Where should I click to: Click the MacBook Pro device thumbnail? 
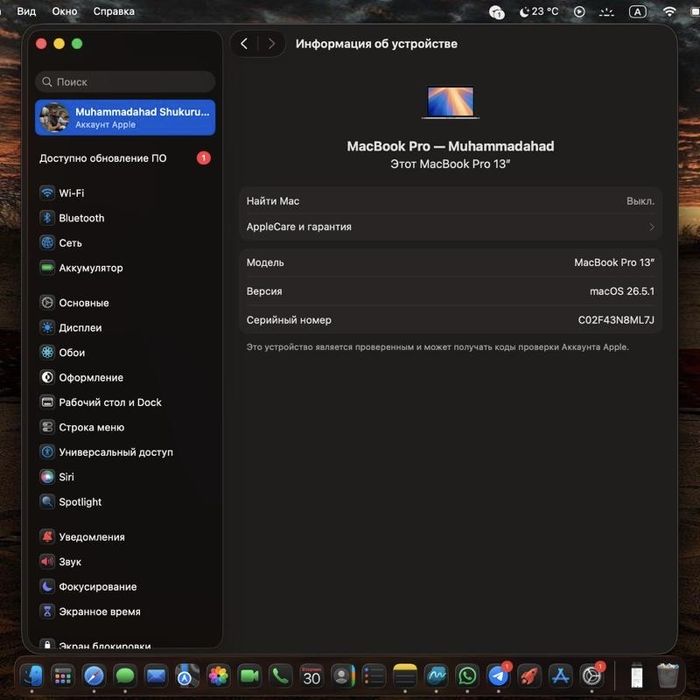[x=450, y=102]
